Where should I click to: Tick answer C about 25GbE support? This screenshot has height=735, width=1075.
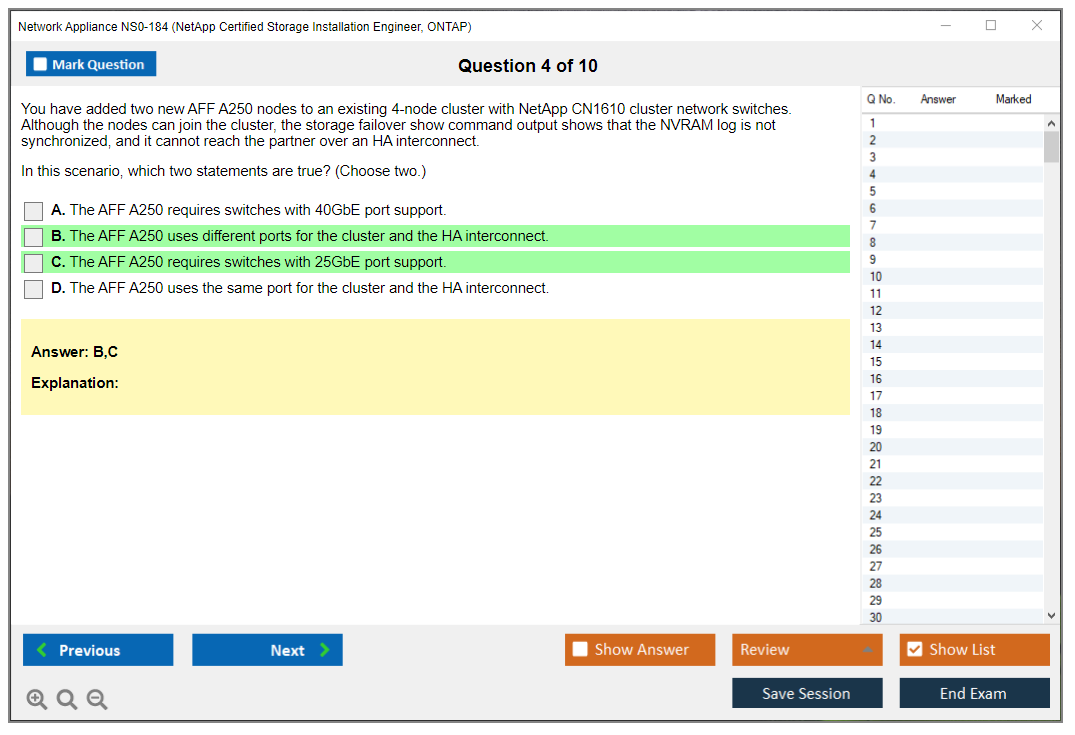(x=34, y=263)
